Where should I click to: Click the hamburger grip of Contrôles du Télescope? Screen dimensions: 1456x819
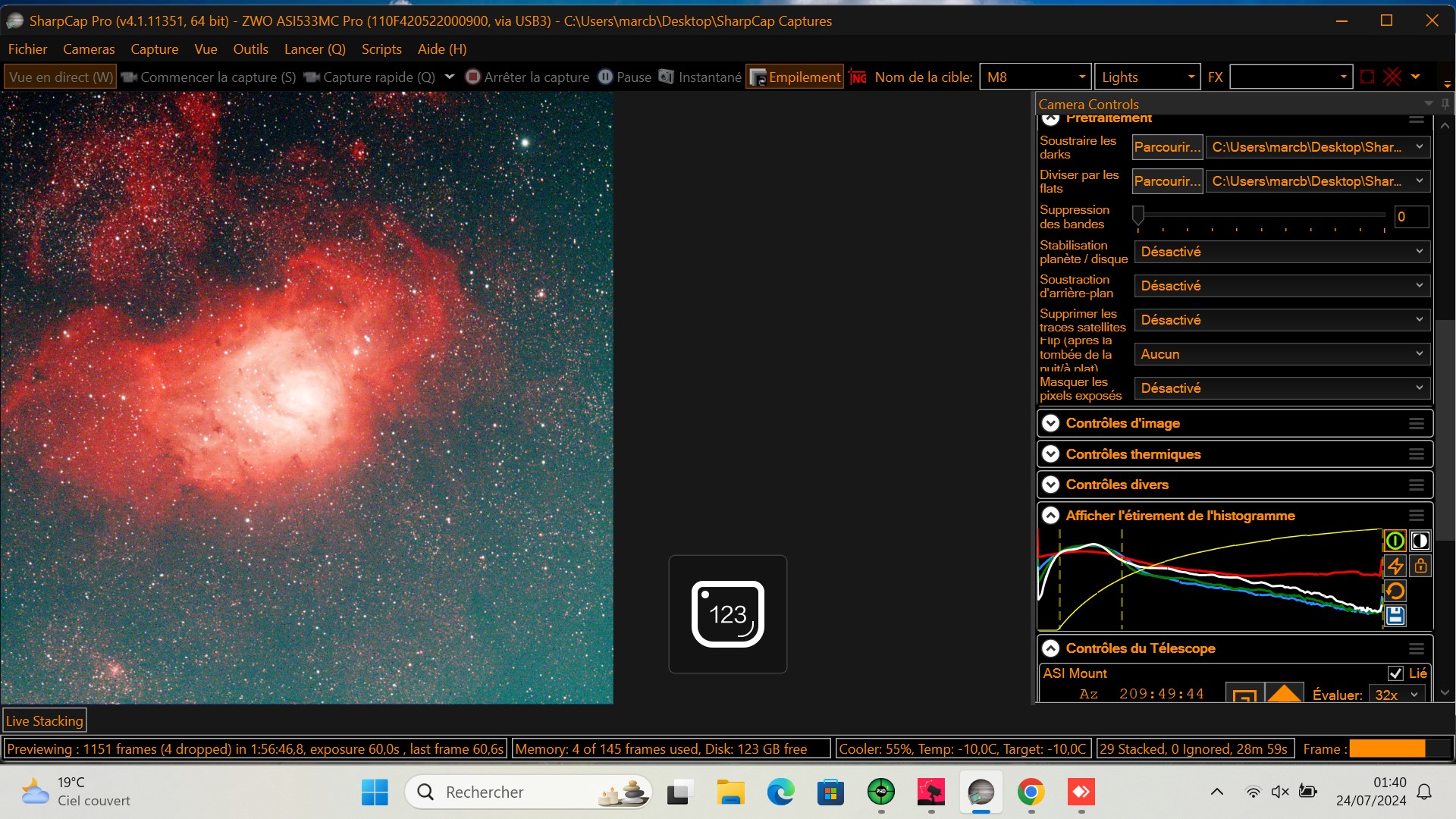point(1416,648)
